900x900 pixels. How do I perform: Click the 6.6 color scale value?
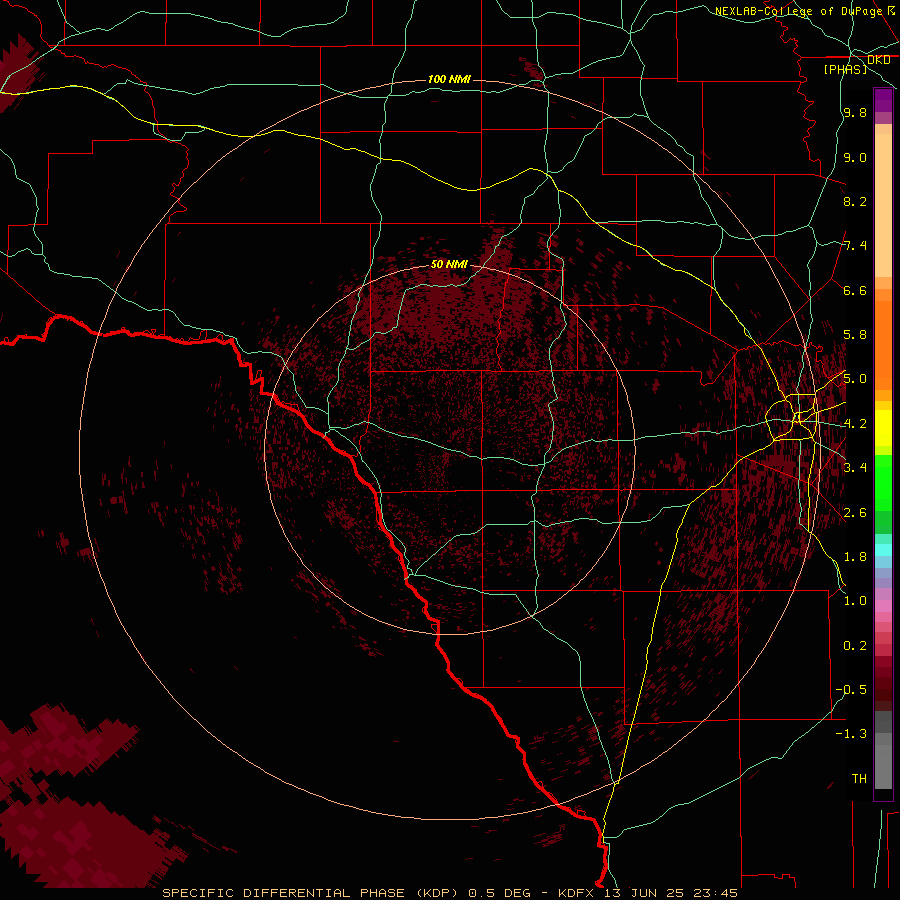[855, 290]
